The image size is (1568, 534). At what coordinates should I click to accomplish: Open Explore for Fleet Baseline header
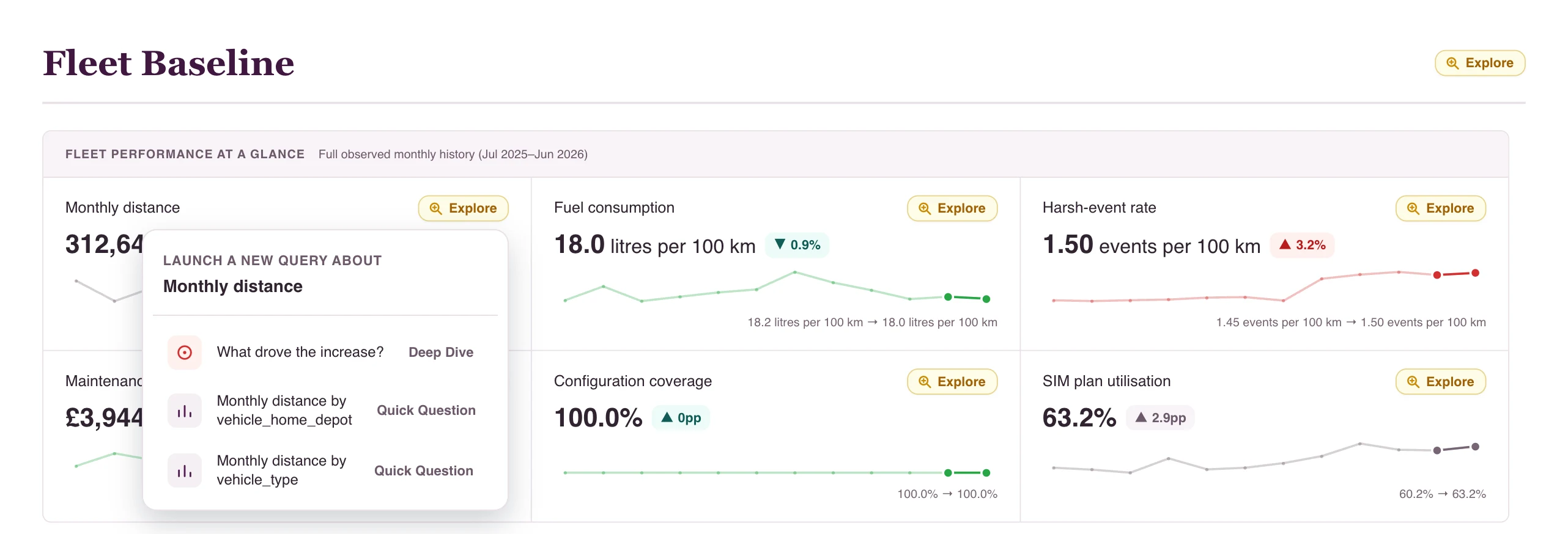(1480, 63)
